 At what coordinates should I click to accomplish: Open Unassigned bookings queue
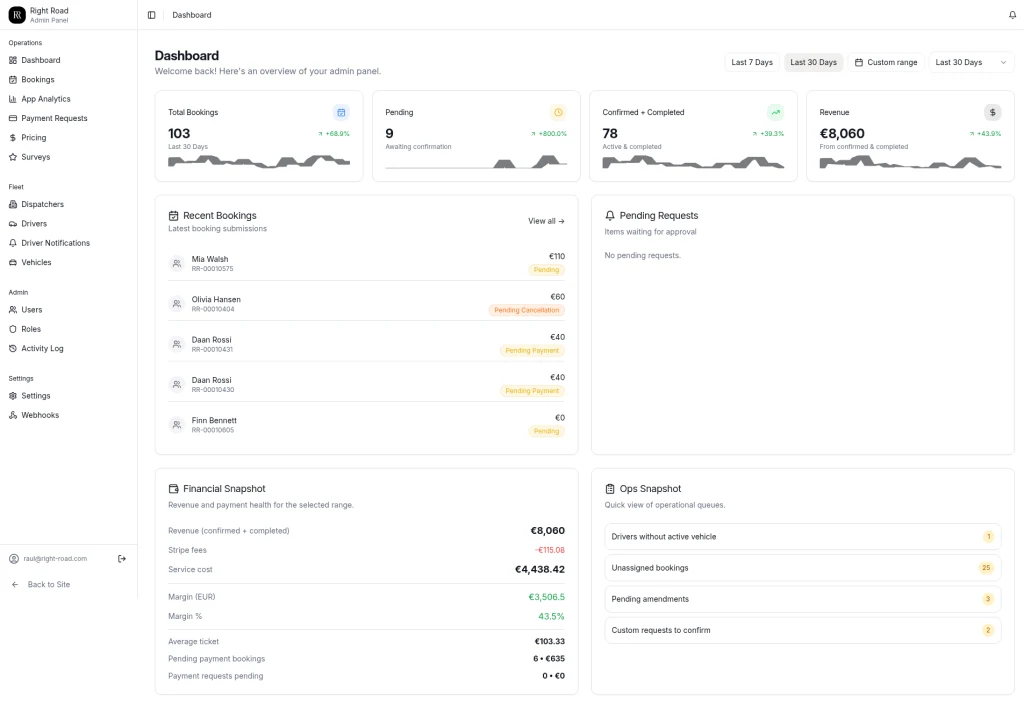(803, 568)
